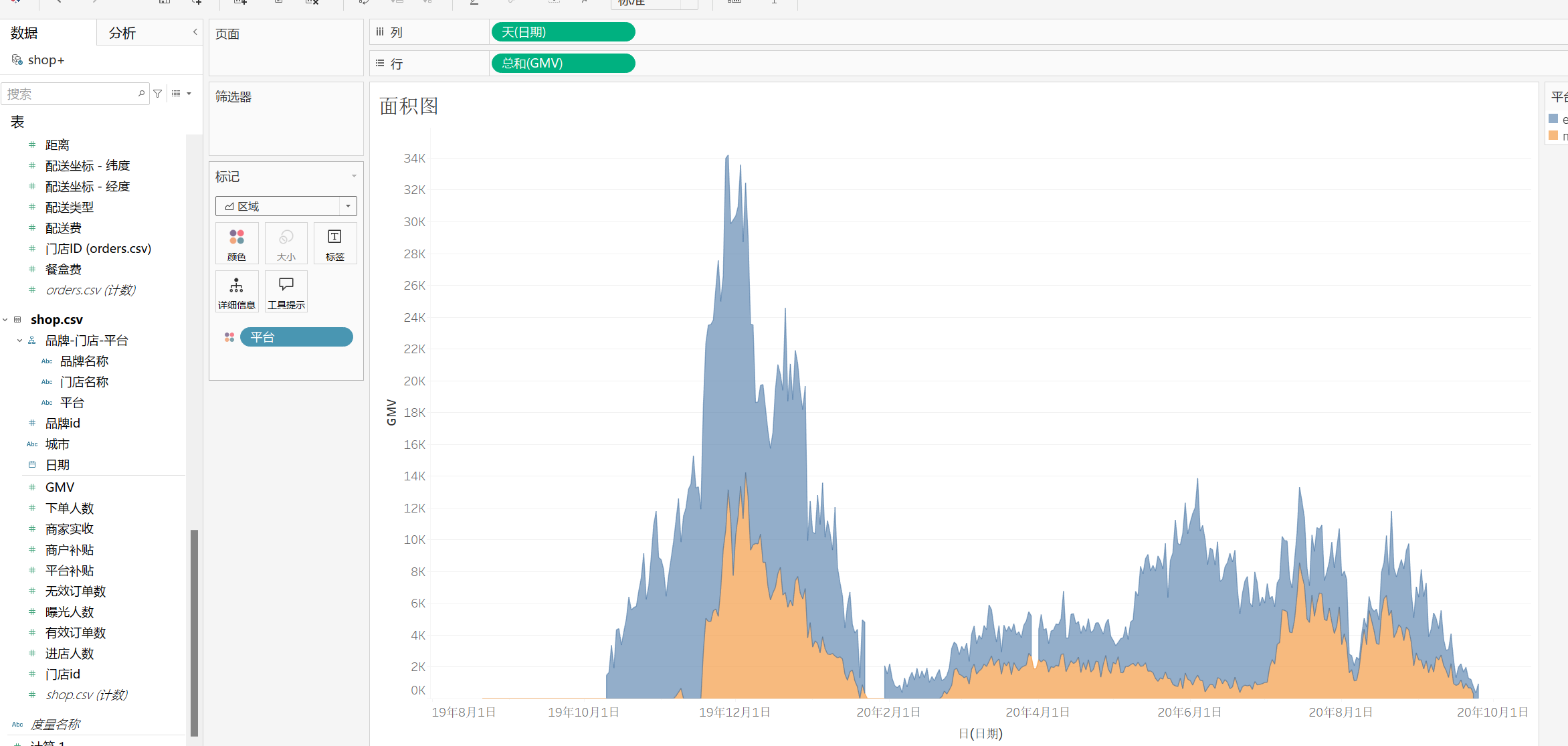1568x746 pixels.
Task: Click the 大小 (Size) marks button
Action: (x=286, y=244)
